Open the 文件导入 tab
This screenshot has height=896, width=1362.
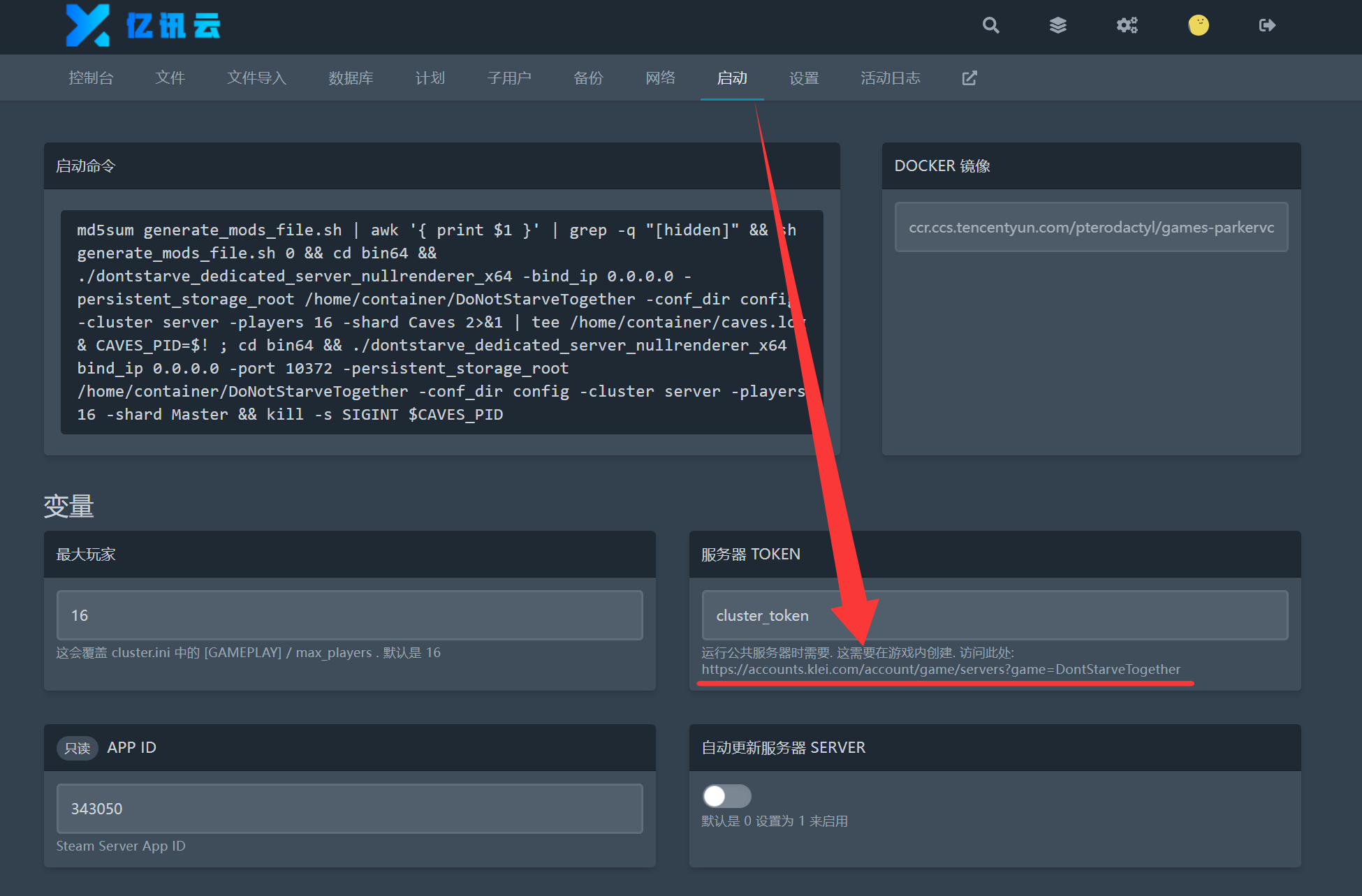click(x=256, y=78)
